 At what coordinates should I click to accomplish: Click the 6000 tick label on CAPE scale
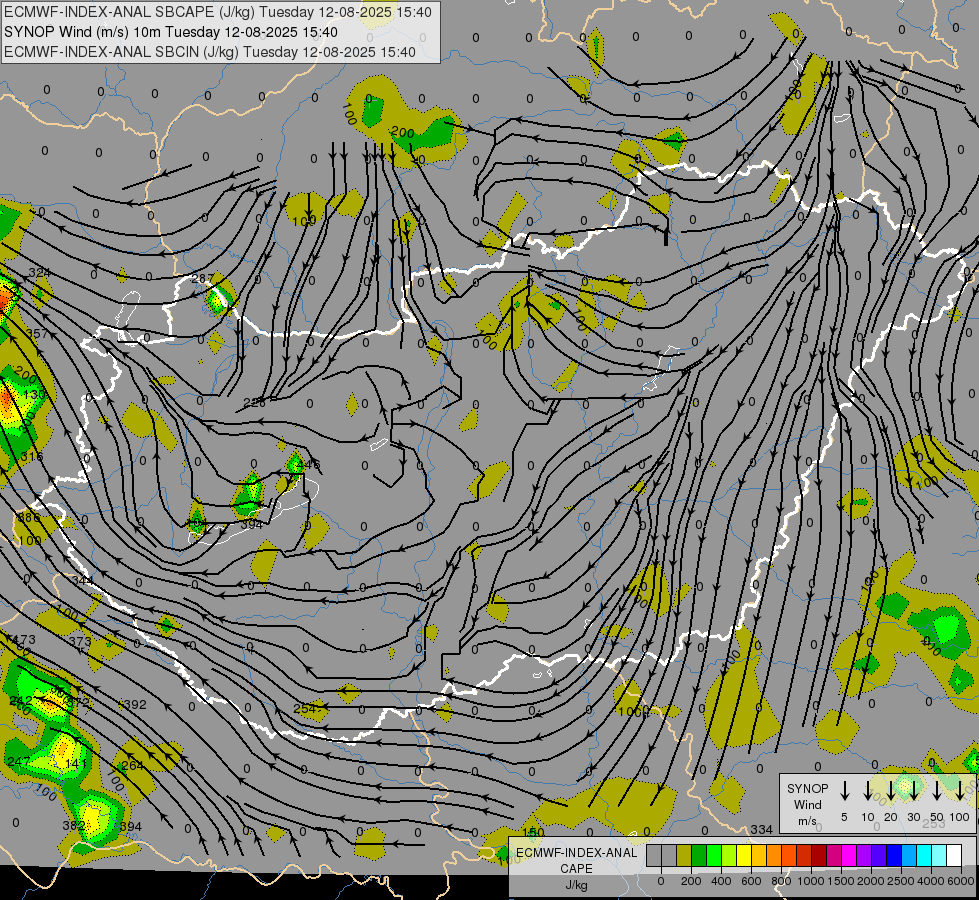tap(961, 881)
